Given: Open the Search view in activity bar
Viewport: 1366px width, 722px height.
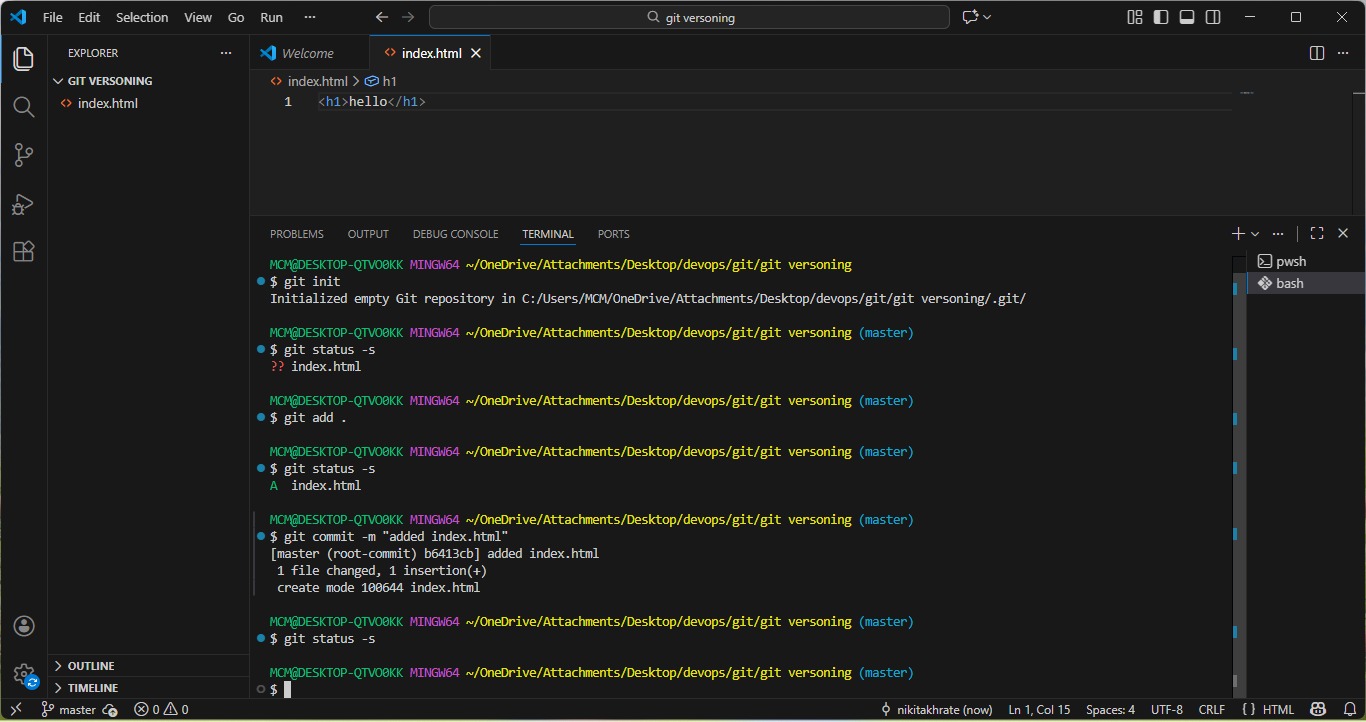Looking at the screenshot, I should (24, 107).
